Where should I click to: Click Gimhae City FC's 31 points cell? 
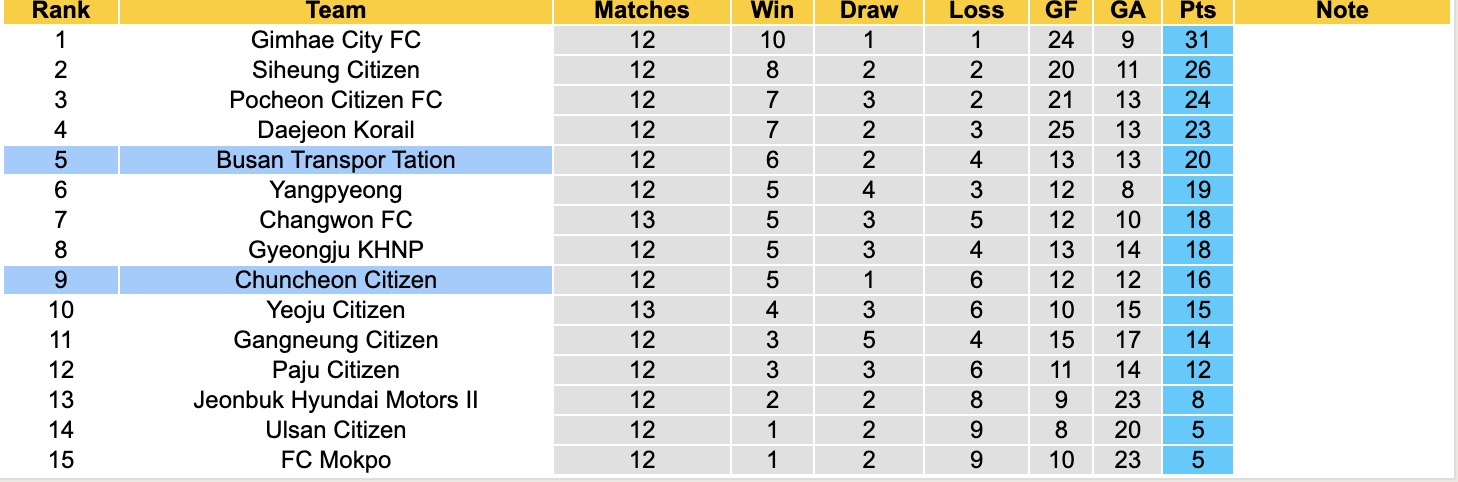pyautogui.click(x=1197, y=40)
